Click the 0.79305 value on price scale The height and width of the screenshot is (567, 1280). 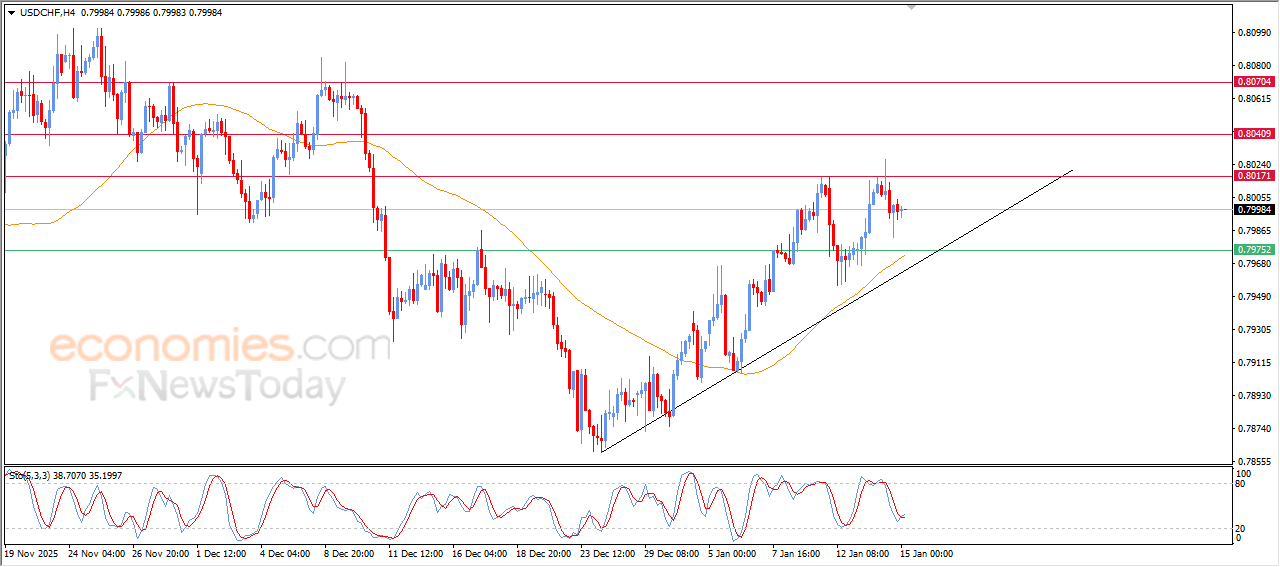1253,329
